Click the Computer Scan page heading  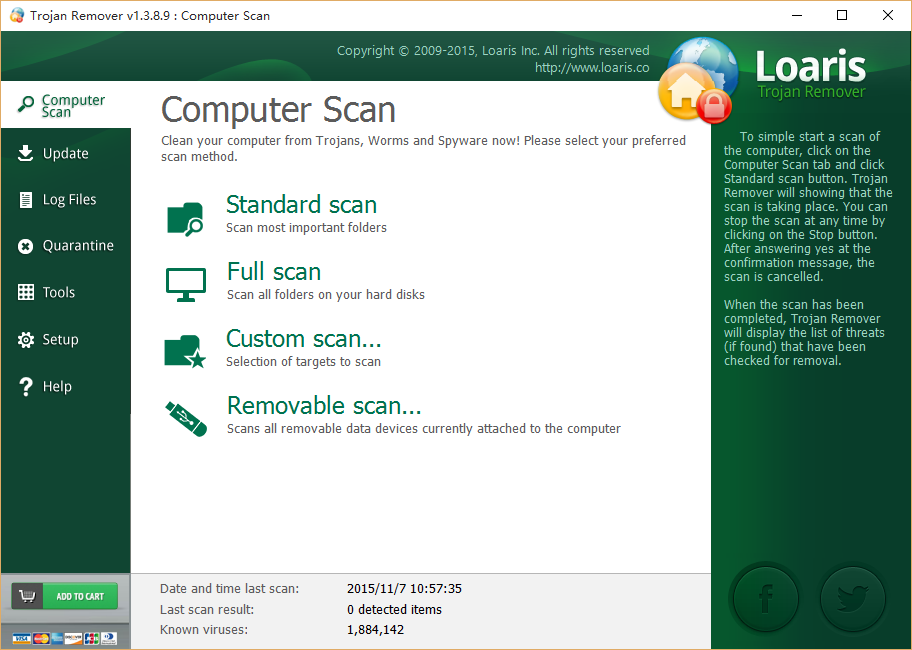[278, 109]
